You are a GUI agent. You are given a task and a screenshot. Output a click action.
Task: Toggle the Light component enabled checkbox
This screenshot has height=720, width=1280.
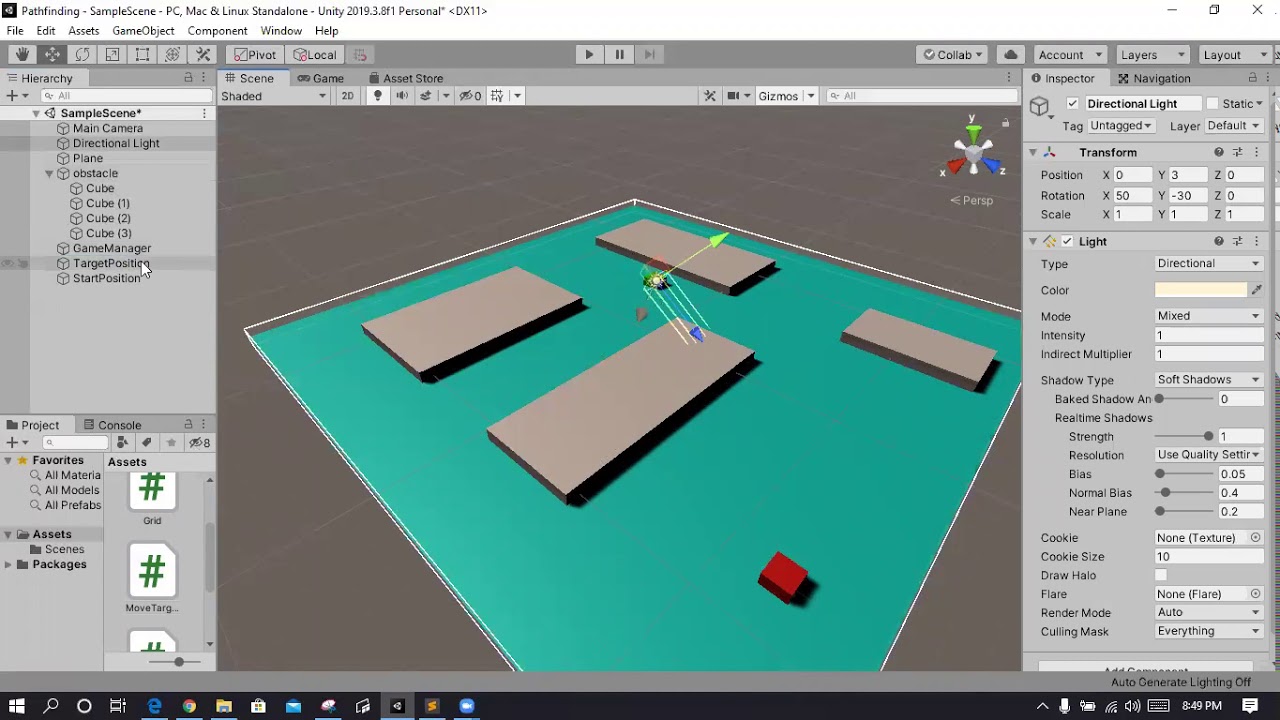tap(1067, 241)
